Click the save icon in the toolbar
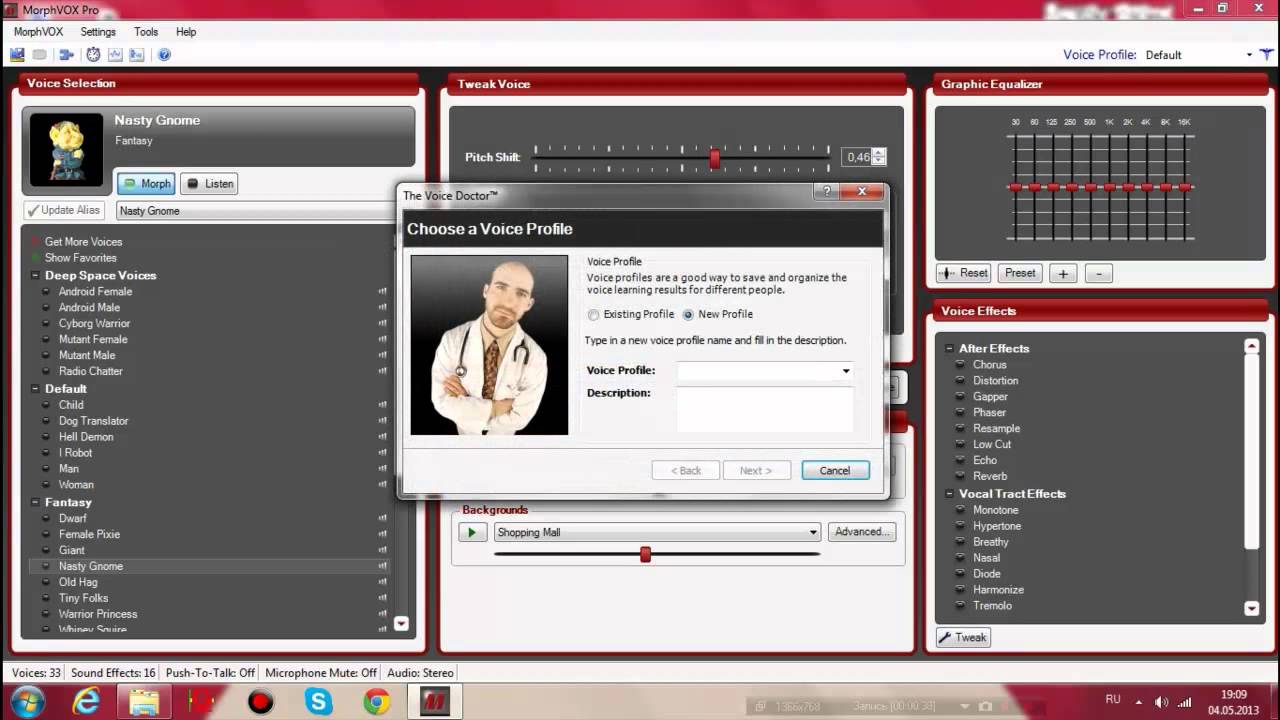Viewport: 1280px width, 720px height. [x=18, y=55]
